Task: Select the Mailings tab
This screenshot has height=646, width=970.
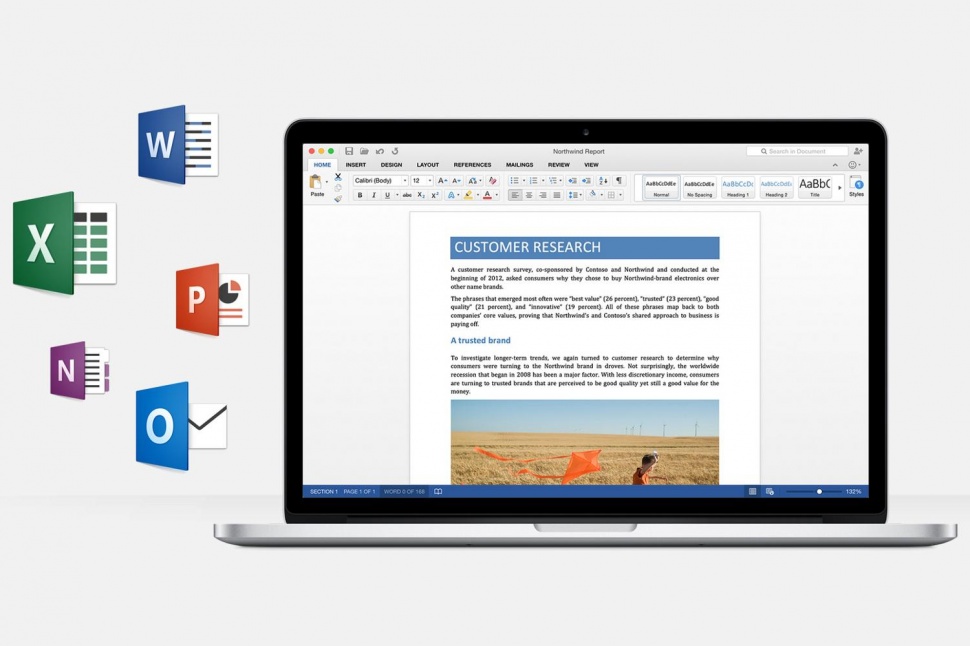Action: [x=520, y=165]
